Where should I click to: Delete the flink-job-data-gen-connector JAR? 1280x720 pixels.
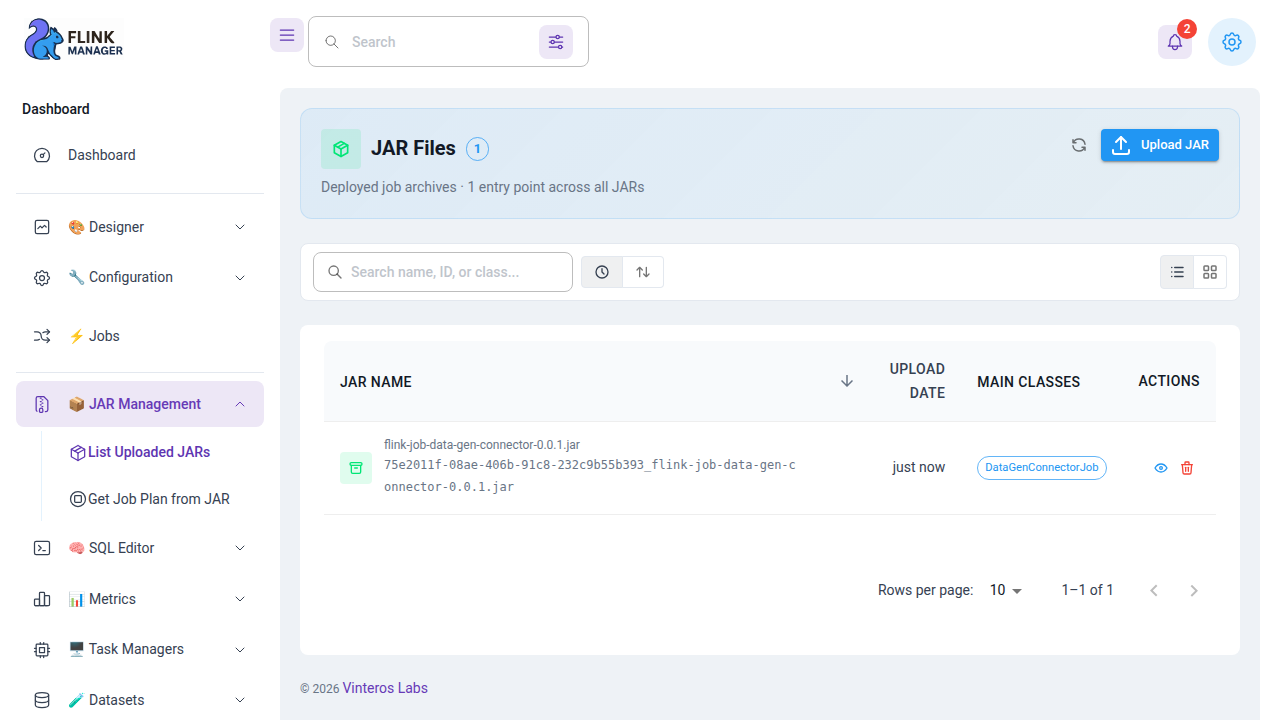pyautogui.click(x=1187, y=468)
